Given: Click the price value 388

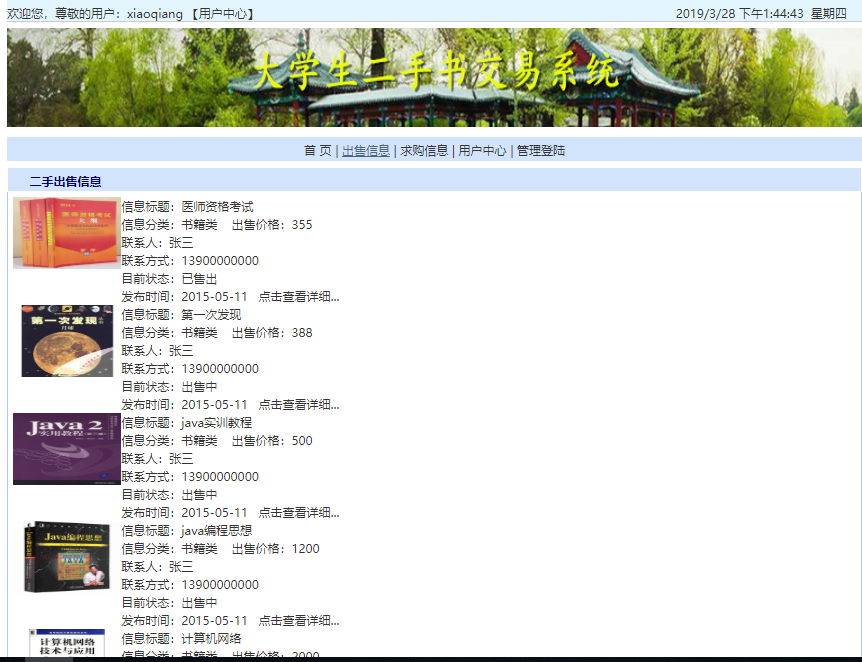Looking at the screenshot, I should click(x=302, y=333).
